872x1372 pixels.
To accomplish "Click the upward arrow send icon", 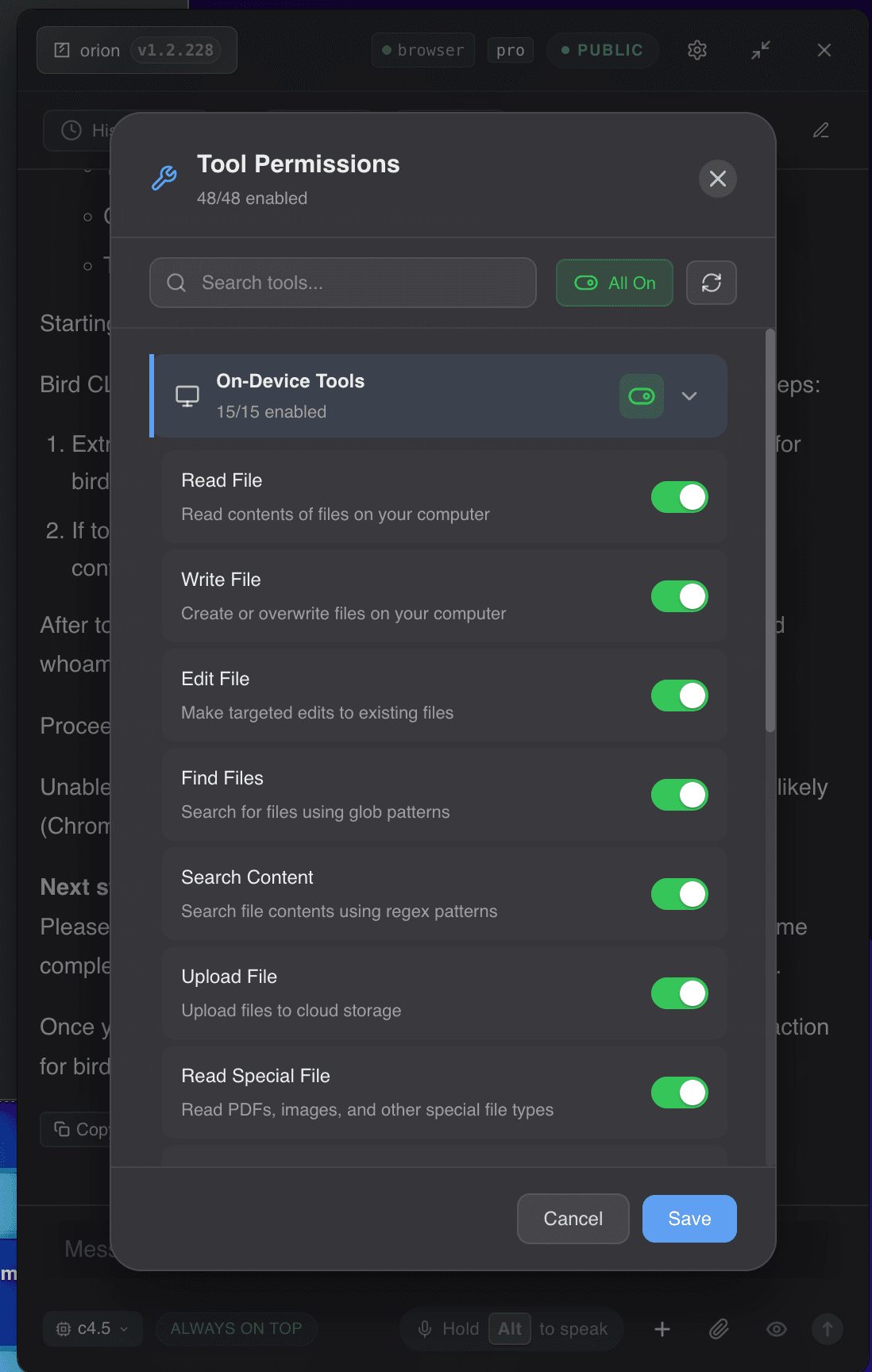I will click(x=827, y=1328).
